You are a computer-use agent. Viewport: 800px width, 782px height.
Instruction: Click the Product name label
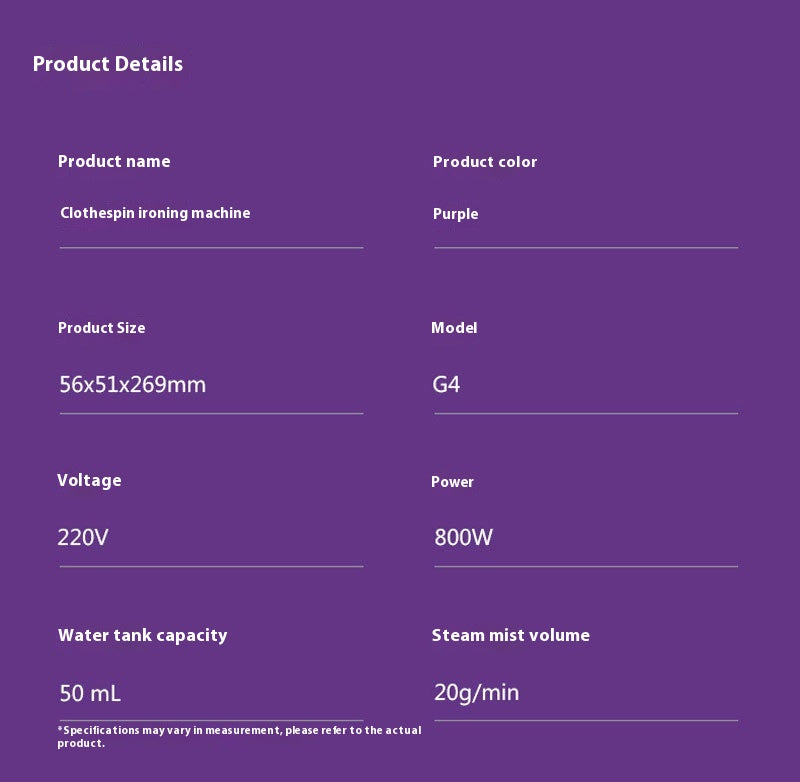click(114, 161)
